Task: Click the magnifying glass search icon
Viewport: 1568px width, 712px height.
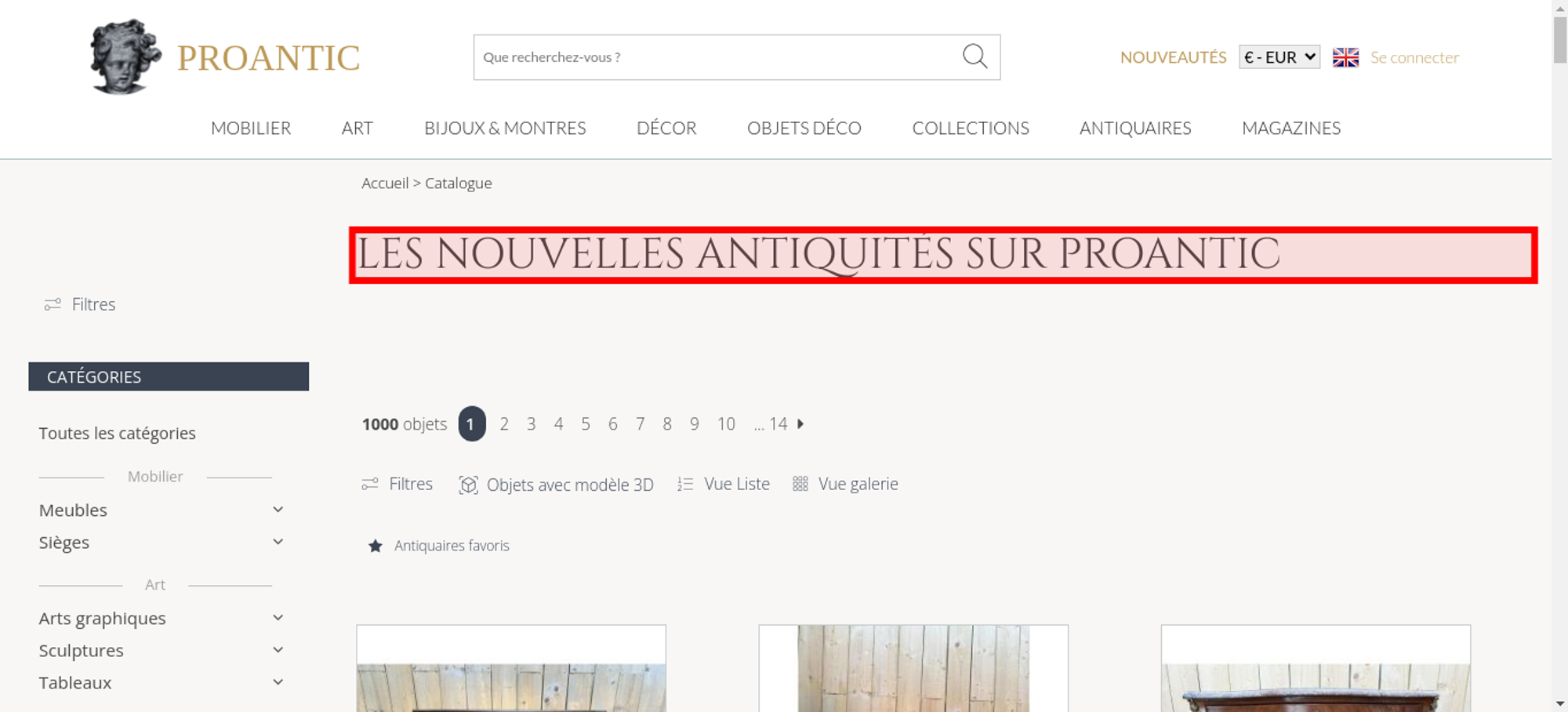Action: tap(975, 56)
